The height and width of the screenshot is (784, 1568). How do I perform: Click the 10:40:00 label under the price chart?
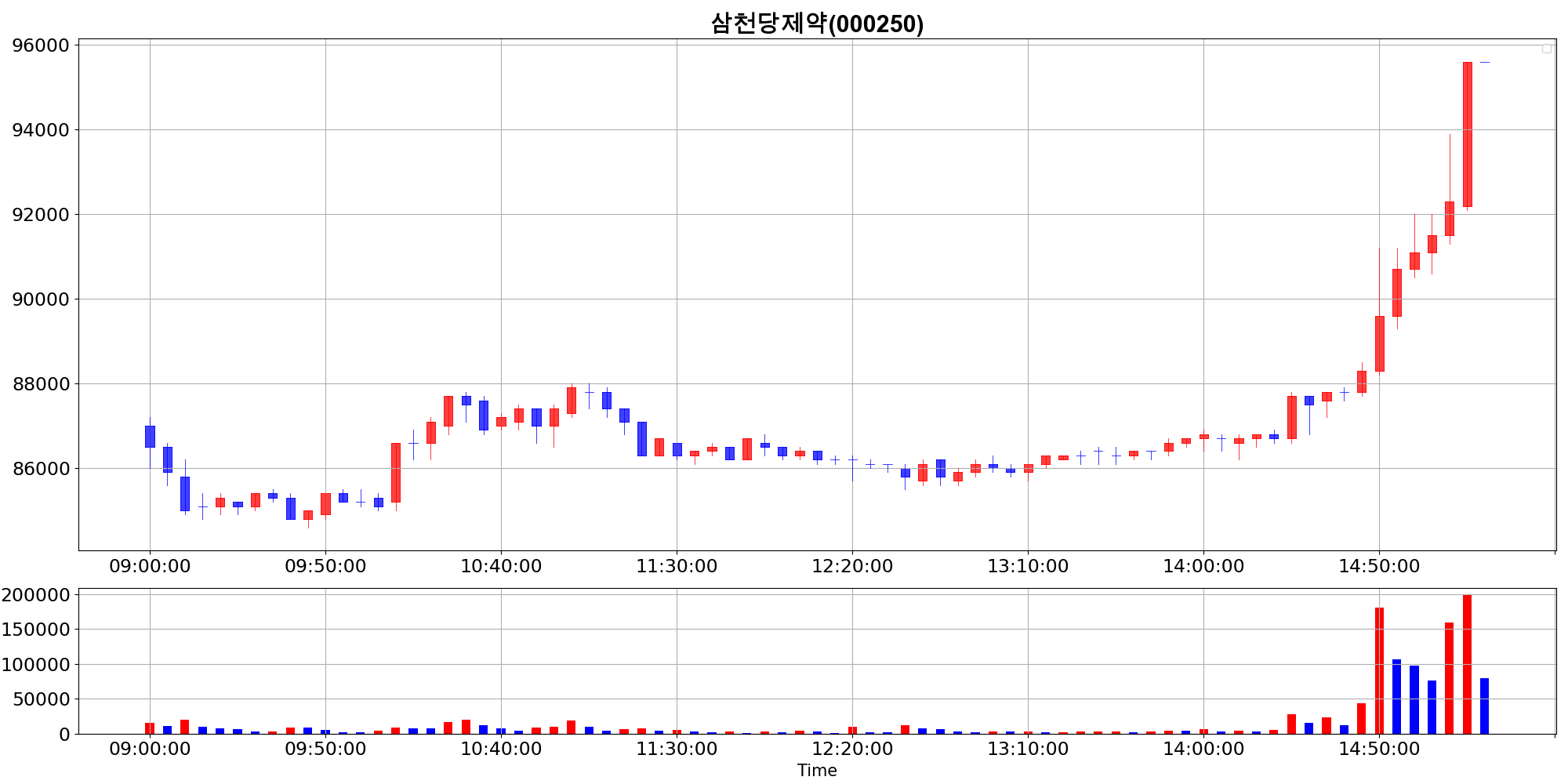tap(501, 566)
